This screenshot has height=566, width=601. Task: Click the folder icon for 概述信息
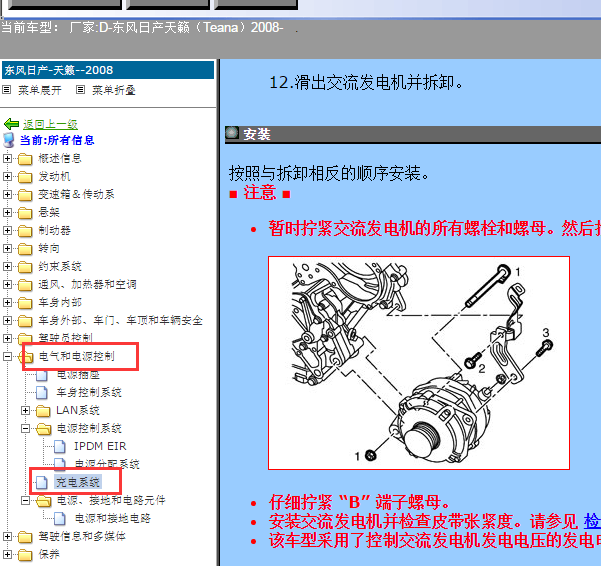point(25,159)
